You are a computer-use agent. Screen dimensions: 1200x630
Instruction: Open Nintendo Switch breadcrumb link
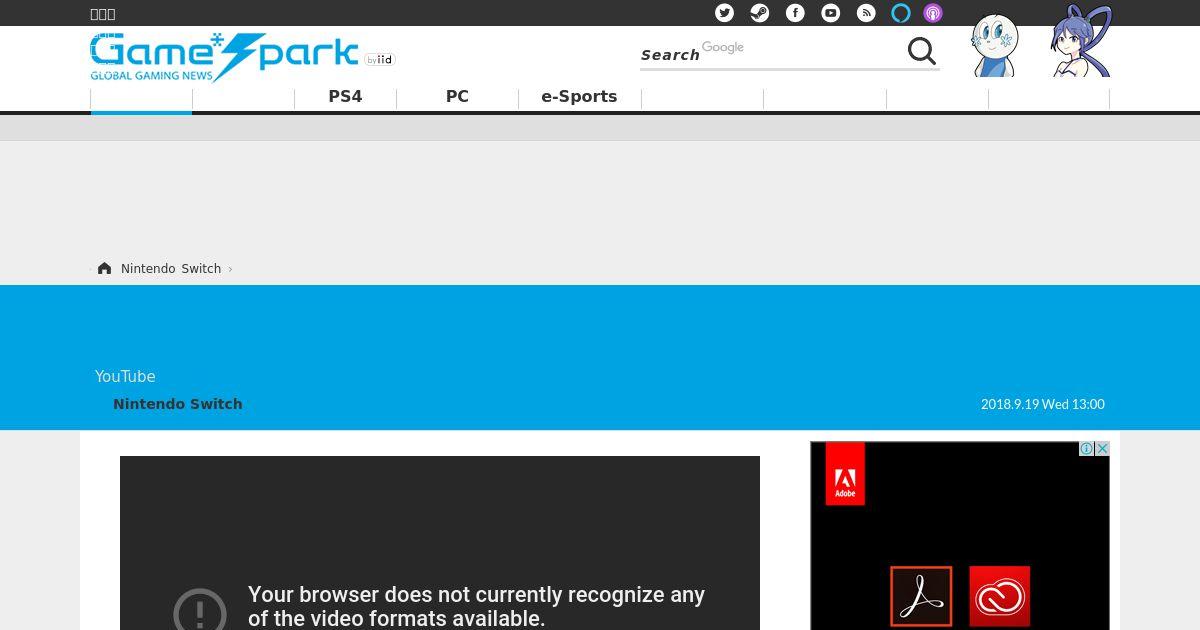coord(171,269)
